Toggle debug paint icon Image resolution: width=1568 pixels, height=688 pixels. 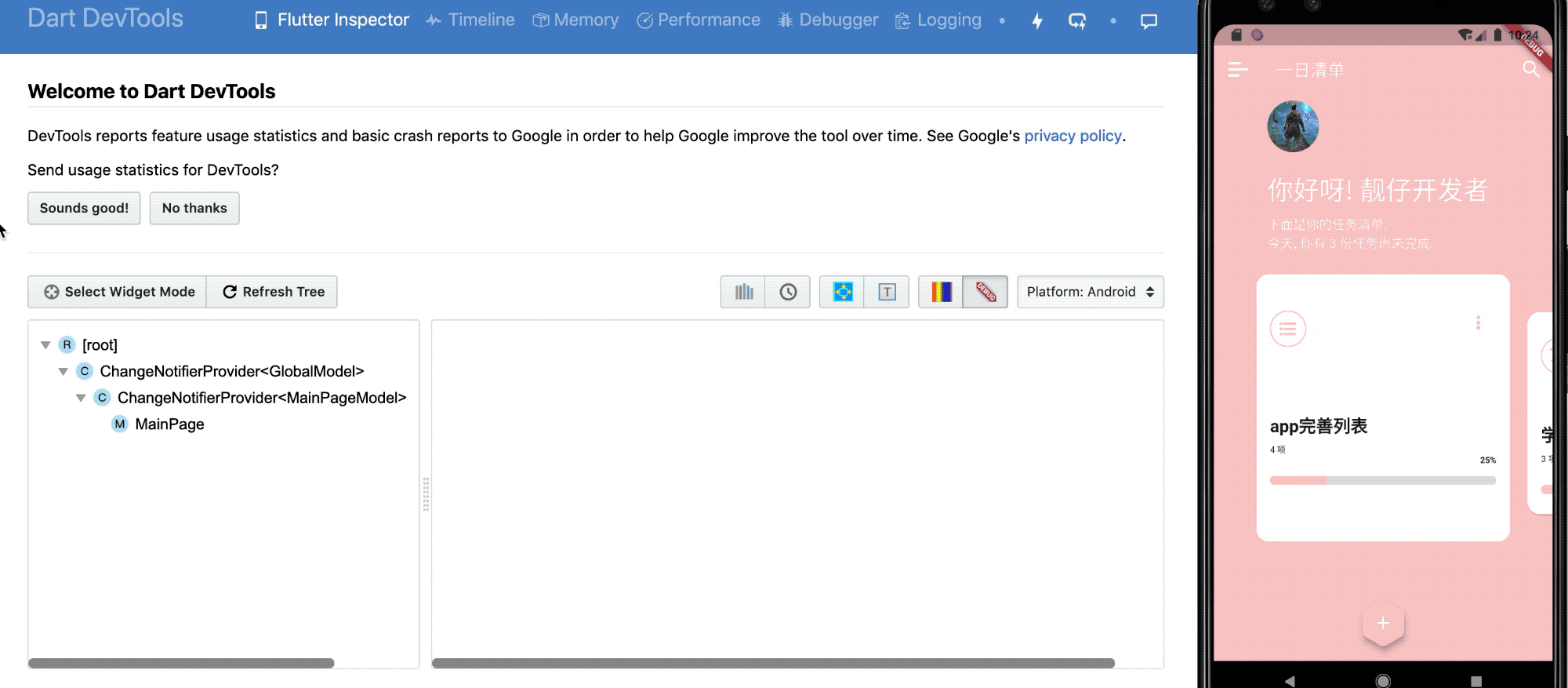coord(842,292)
